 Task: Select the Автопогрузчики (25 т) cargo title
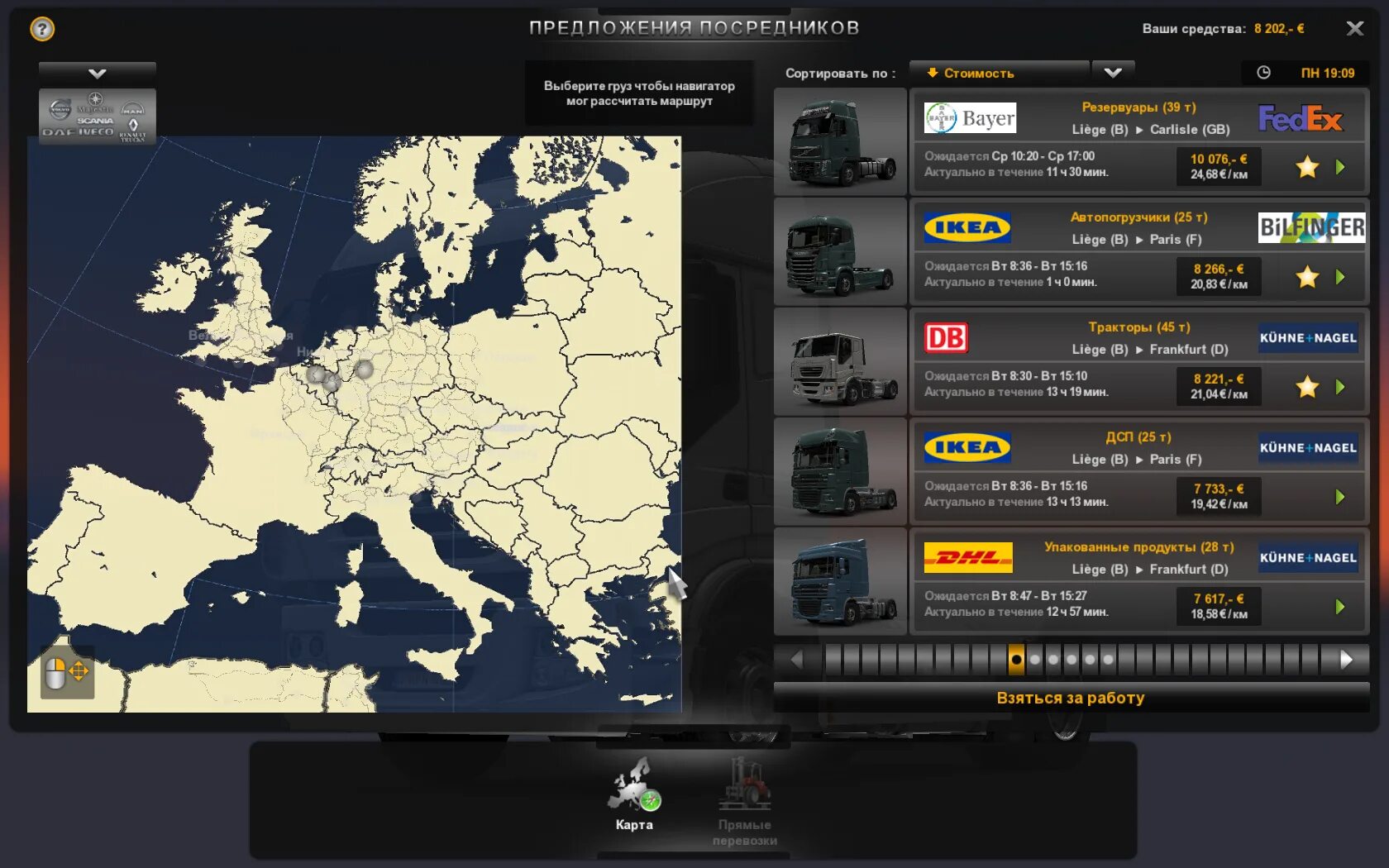point(1138,217)
